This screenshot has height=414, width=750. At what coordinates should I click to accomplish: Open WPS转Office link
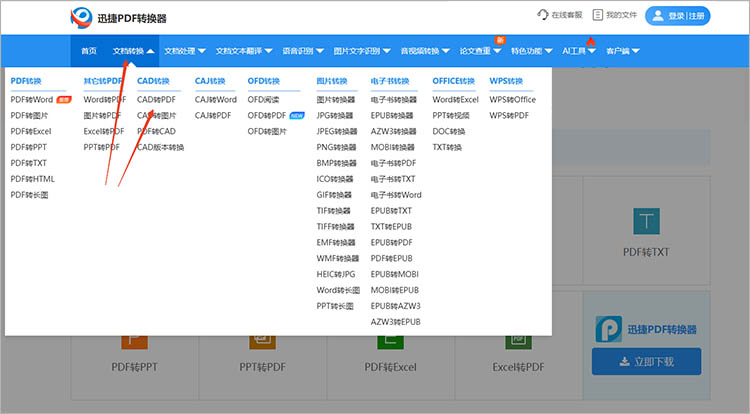(x=513, y=99)
